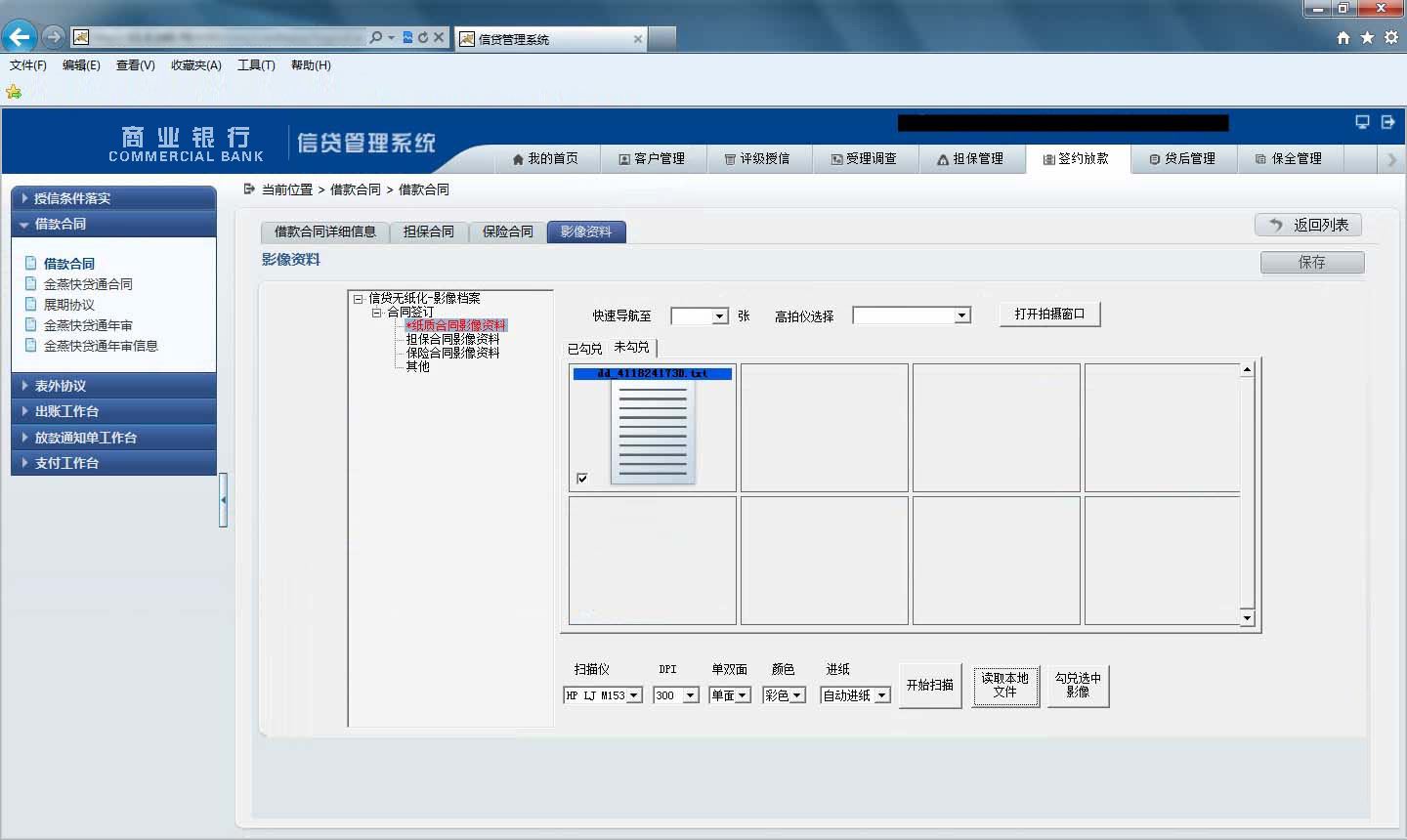1407x840 pixels.
Task: Collapse 合同签订 tree node
Action: 376,313
